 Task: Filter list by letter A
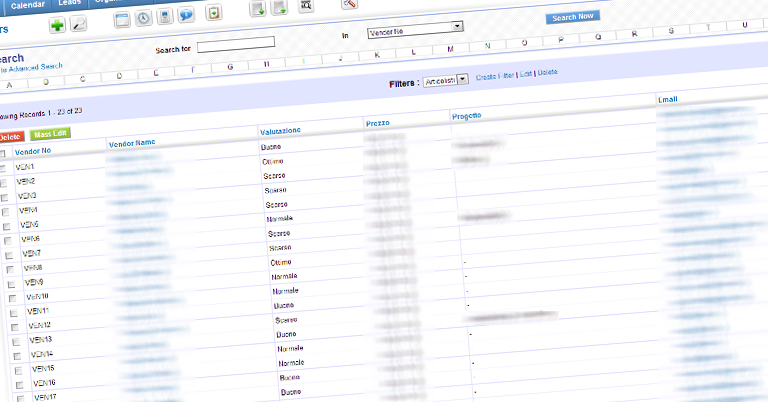pos(9,85)
